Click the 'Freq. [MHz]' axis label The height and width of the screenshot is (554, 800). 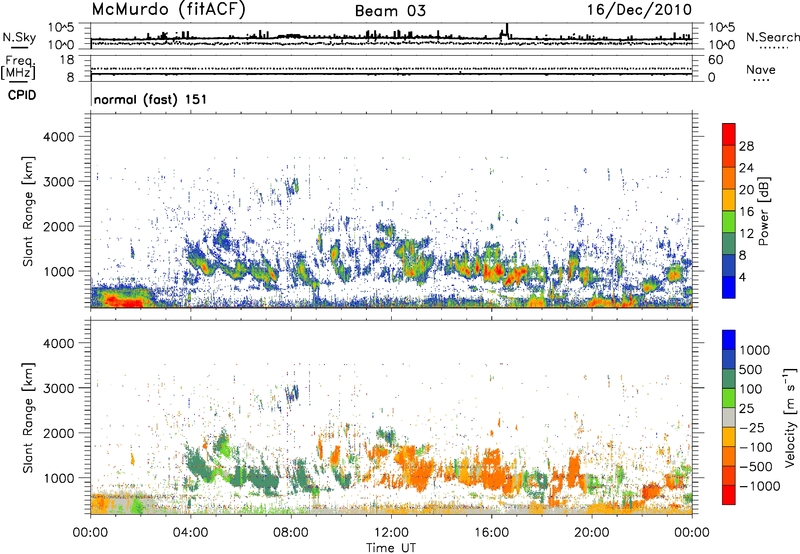pos(18,68)
